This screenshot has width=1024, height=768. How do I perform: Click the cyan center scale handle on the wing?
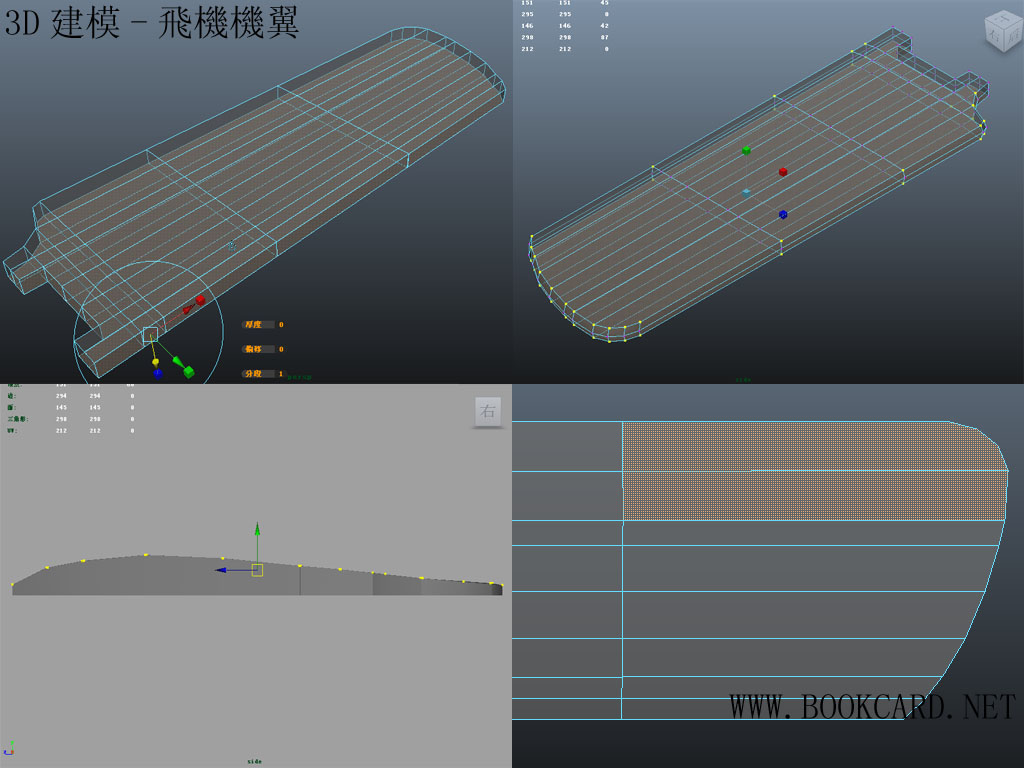click(746, 191)
